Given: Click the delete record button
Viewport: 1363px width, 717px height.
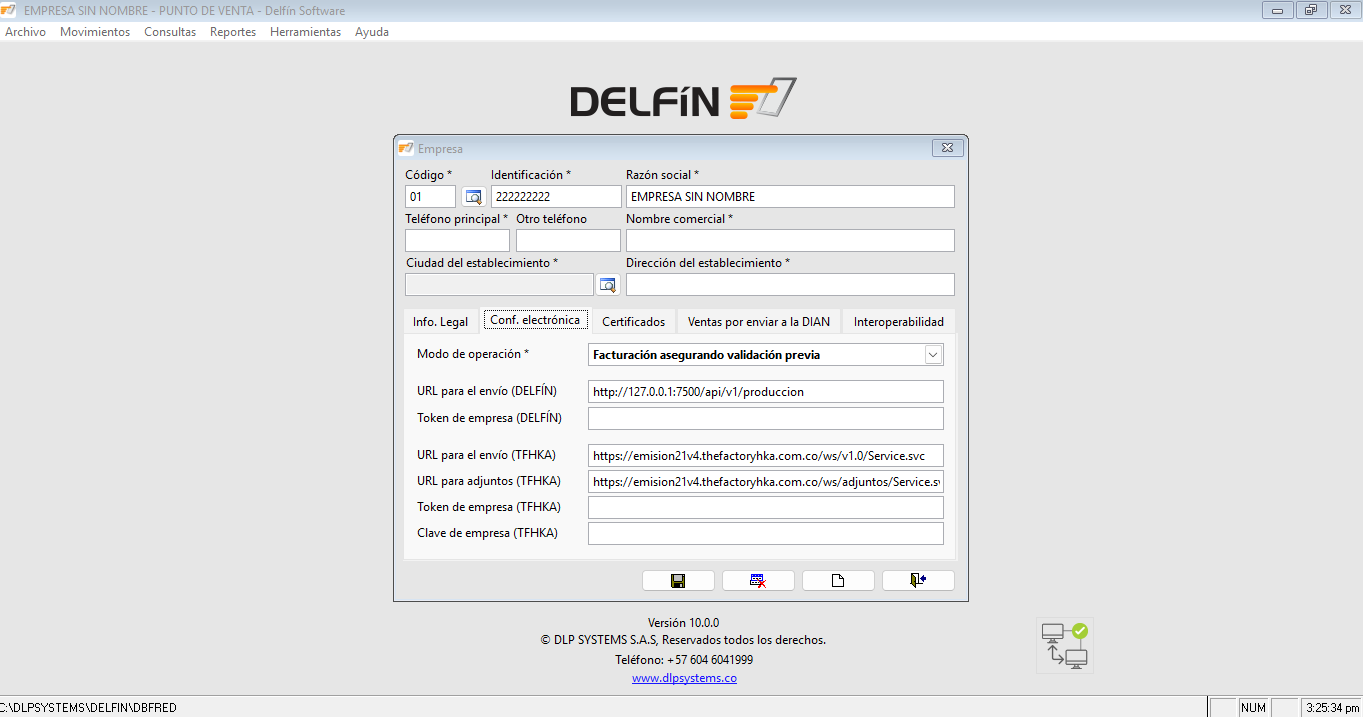Looking at the screenshot, I should pyautogui.click(x=758, y=581).
